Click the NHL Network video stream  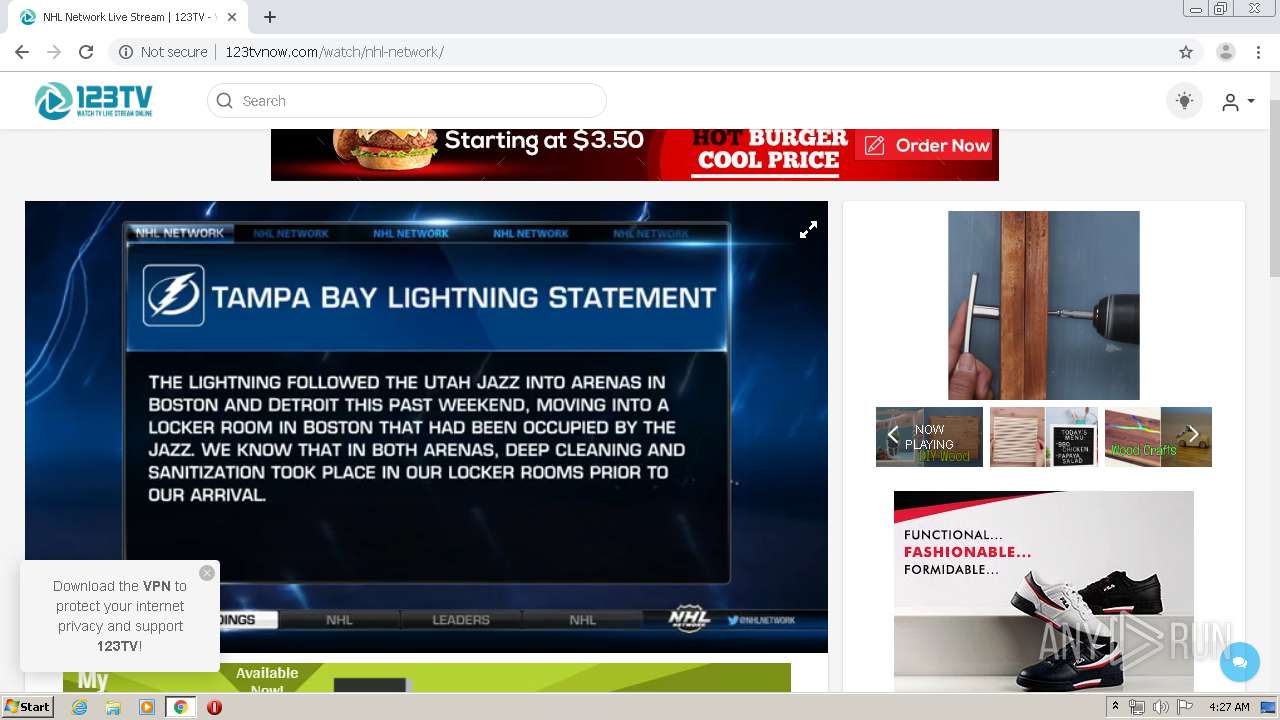pos(426,427)
